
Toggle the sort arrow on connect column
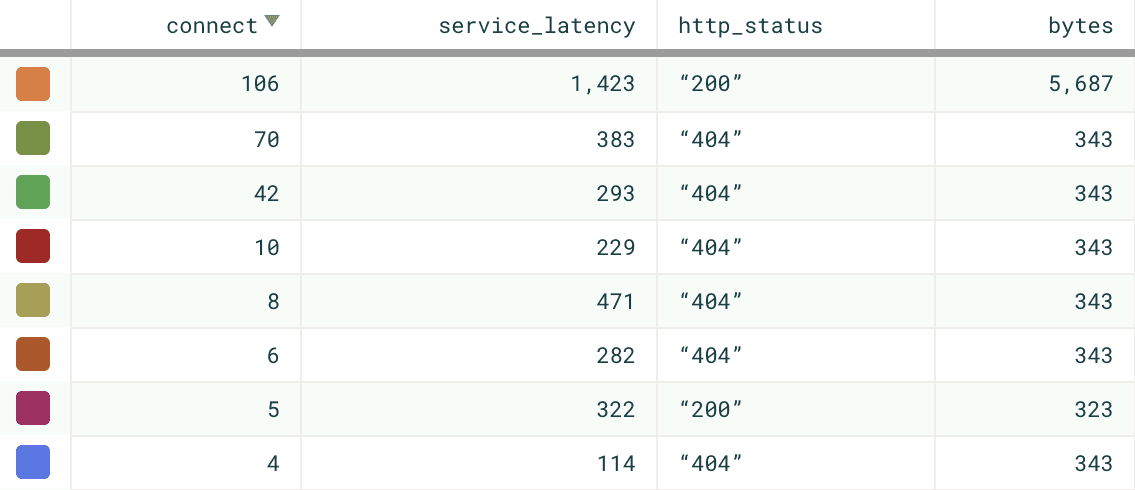[272, 22]
